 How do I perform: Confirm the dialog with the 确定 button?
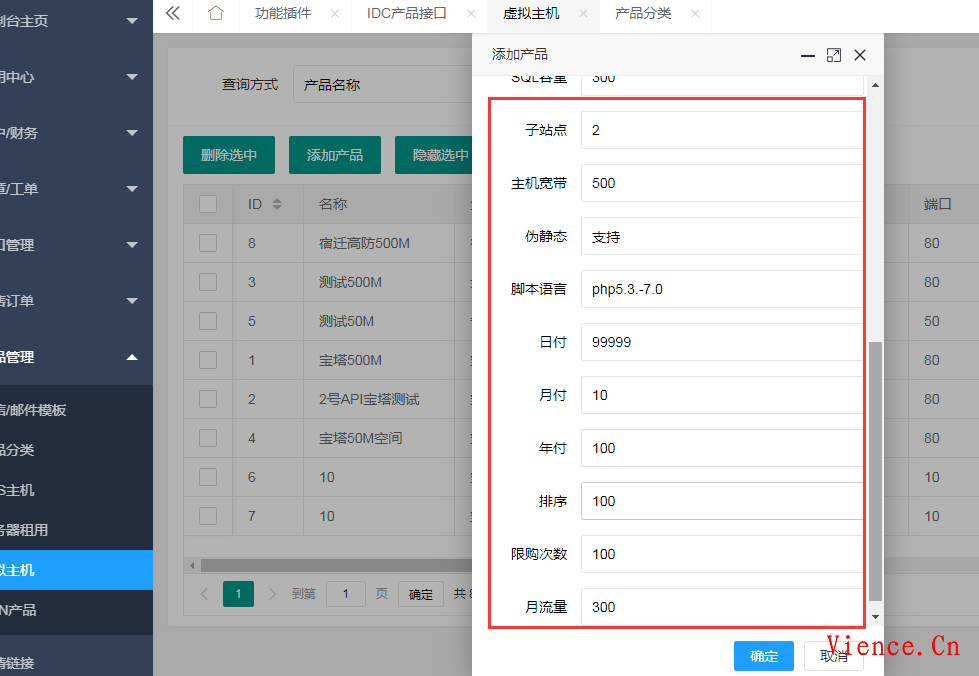tap(763, 656)
